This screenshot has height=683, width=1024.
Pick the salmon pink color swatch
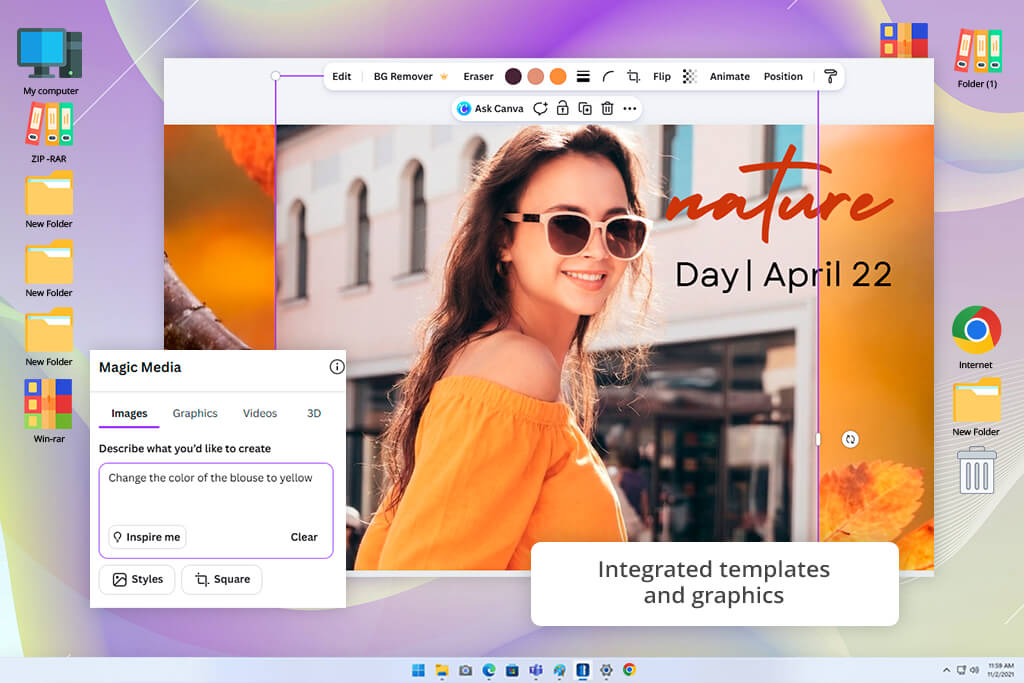536,76
